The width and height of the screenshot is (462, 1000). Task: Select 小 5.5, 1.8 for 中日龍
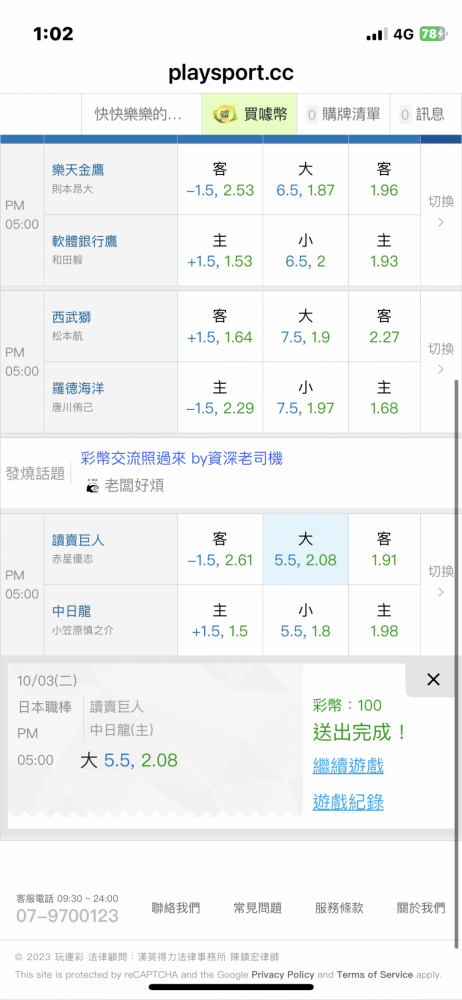(x=306, y=621)
